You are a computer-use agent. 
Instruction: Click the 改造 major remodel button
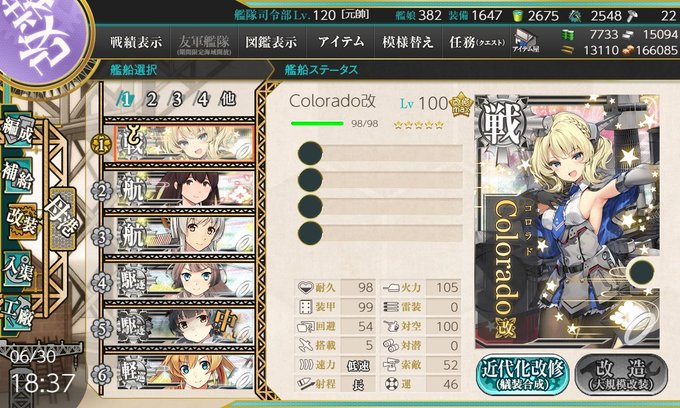621,374
